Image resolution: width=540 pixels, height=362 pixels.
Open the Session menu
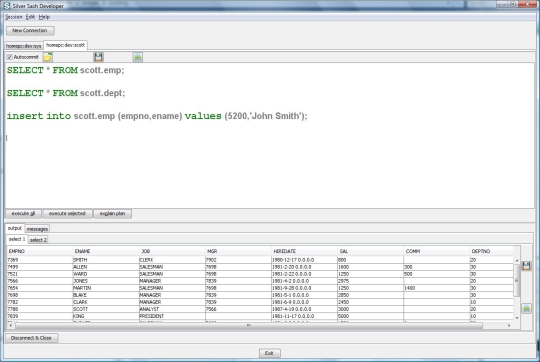tap(14, 17)
